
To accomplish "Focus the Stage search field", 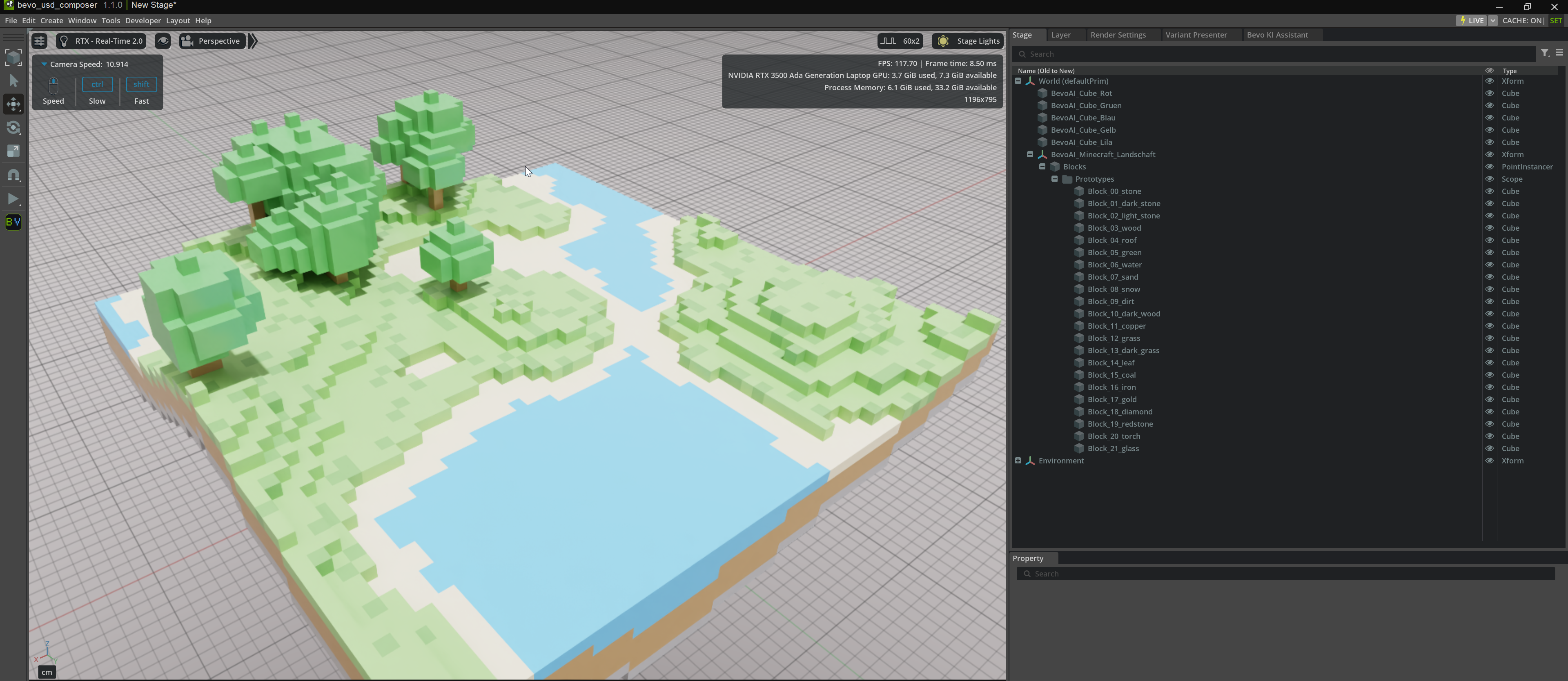I will tap(1274, 53).
